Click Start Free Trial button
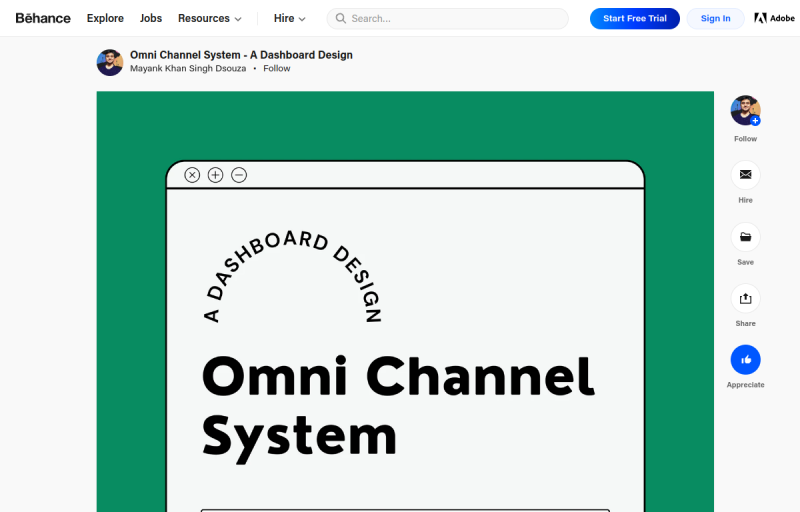Image resolution: width=800 pixels, height=512 pixels. 635,18
